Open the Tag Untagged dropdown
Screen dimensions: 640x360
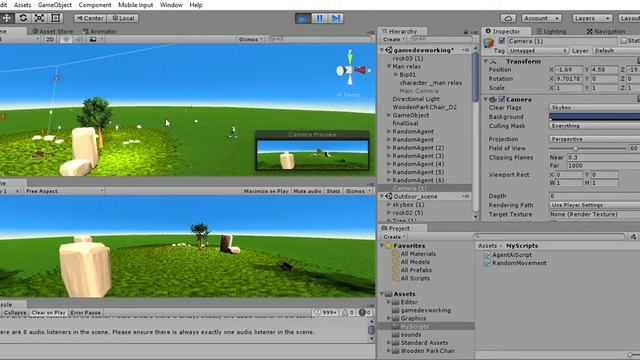[538, 51]
